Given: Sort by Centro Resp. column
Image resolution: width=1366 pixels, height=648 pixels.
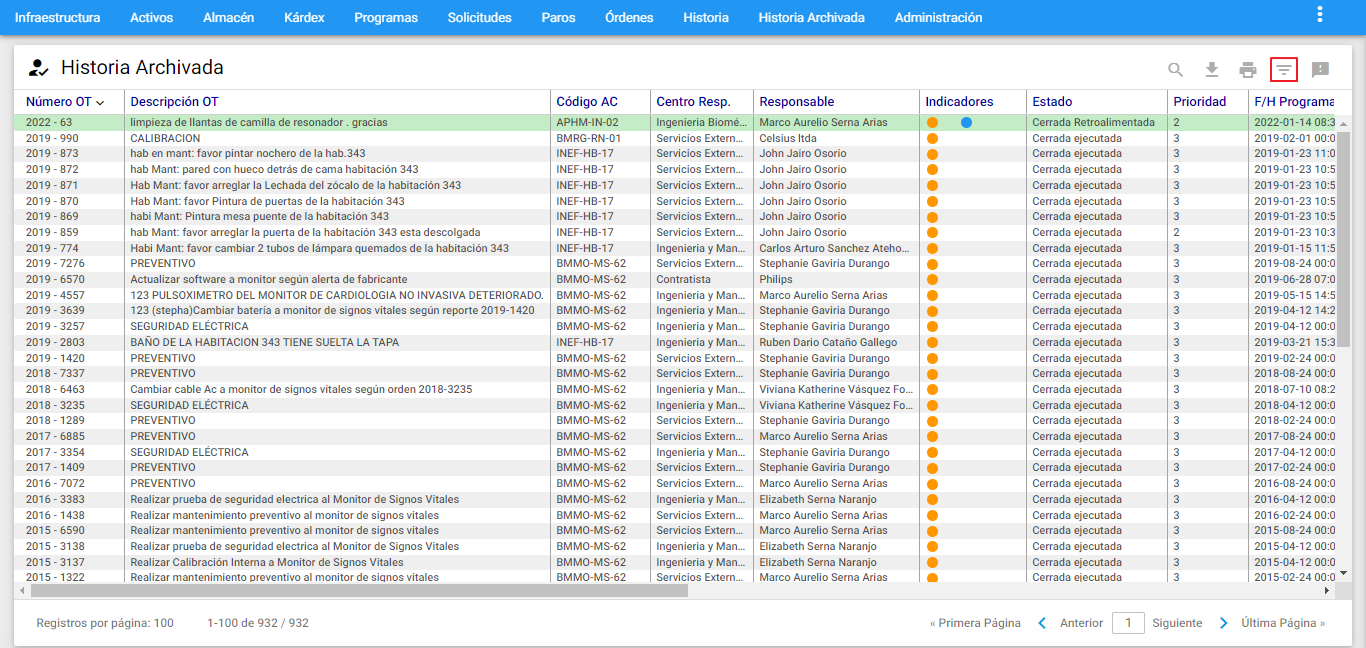Looking at the screenshot, I should pos(693,102).
